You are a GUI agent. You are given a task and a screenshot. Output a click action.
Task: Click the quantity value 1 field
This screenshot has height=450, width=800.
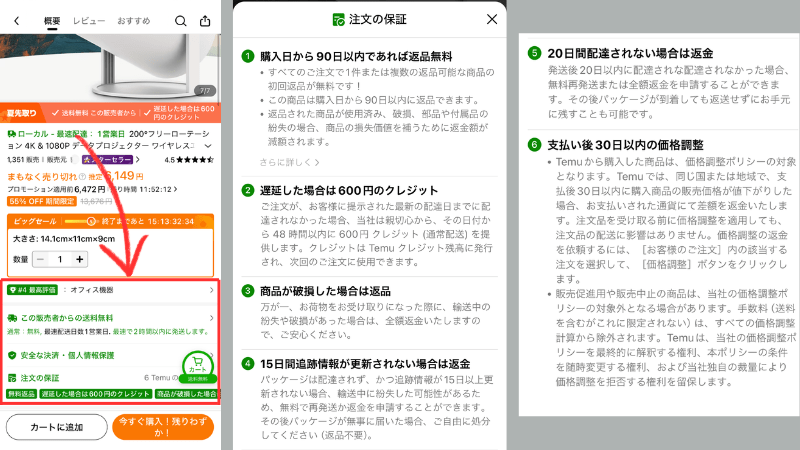tap(60, 259)
